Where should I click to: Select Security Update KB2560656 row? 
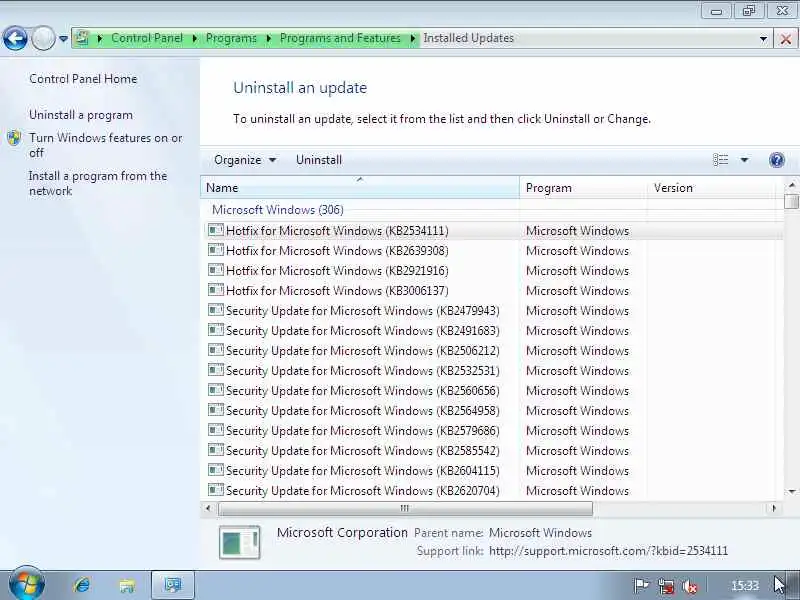click(x=492, y=390)
